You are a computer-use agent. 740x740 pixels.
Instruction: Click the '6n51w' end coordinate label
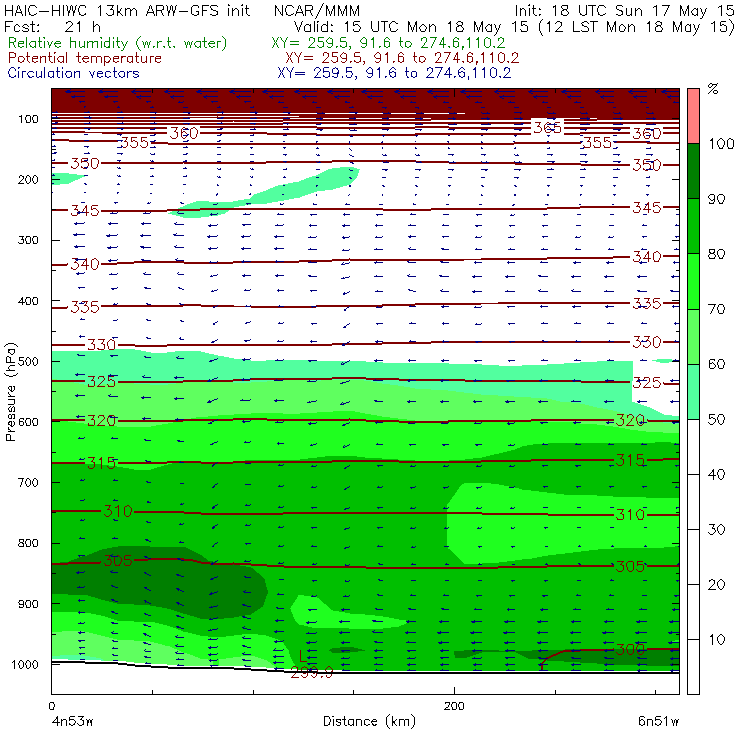point(658,722)
